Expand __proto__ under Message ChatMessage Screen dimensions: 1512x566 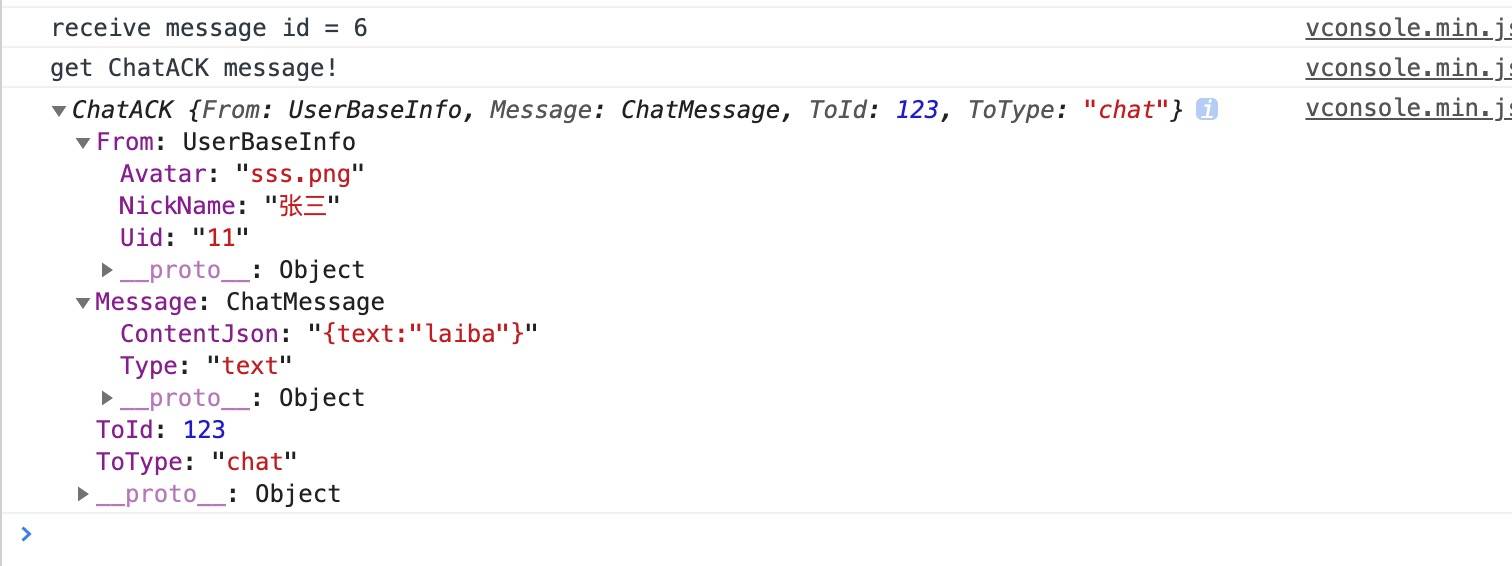point(107,398)
